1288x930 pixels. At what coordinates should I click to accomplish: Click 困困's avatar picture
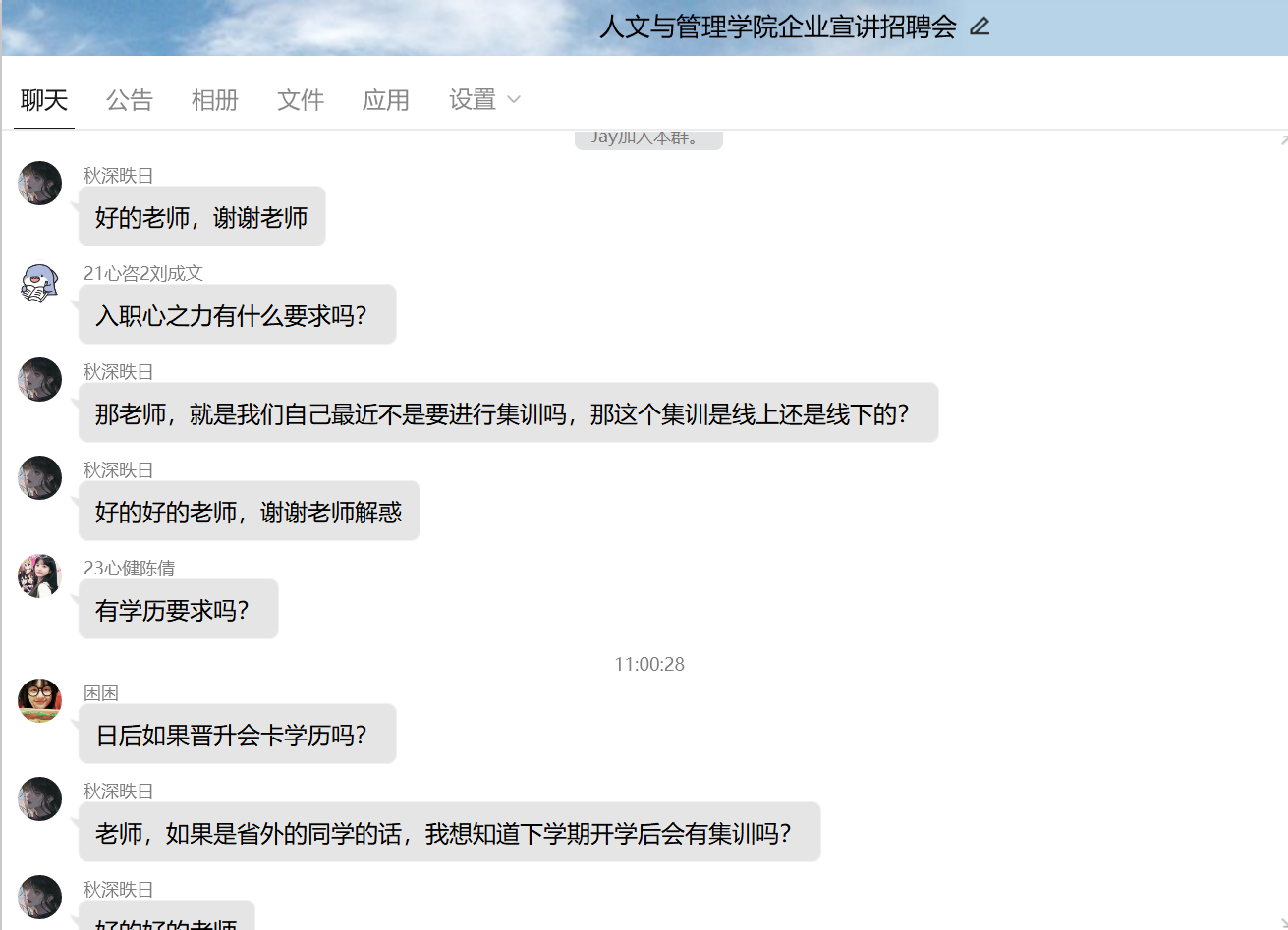point(40,701)
